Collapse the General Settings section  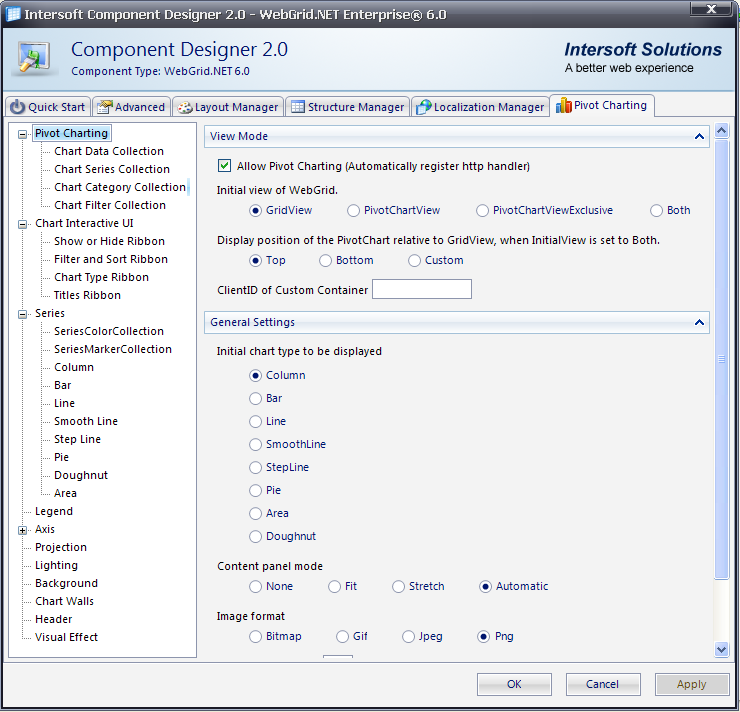click(x=699, y=322)
